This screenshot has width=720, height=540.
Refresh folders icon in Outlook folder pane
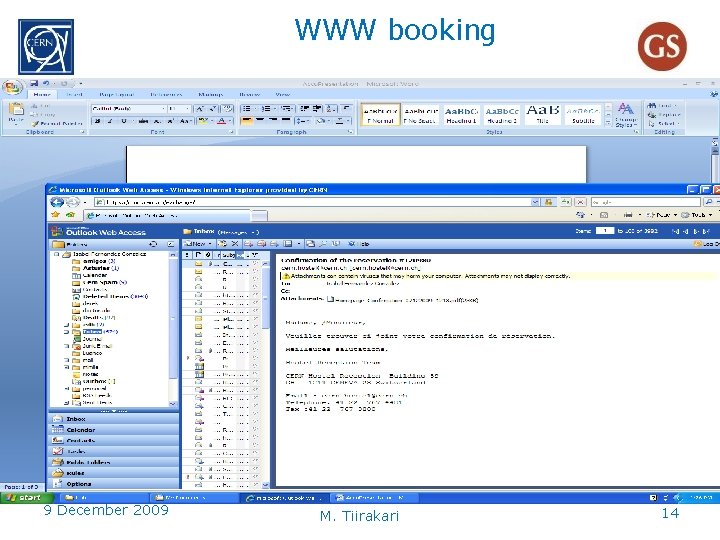pos(153,244)
